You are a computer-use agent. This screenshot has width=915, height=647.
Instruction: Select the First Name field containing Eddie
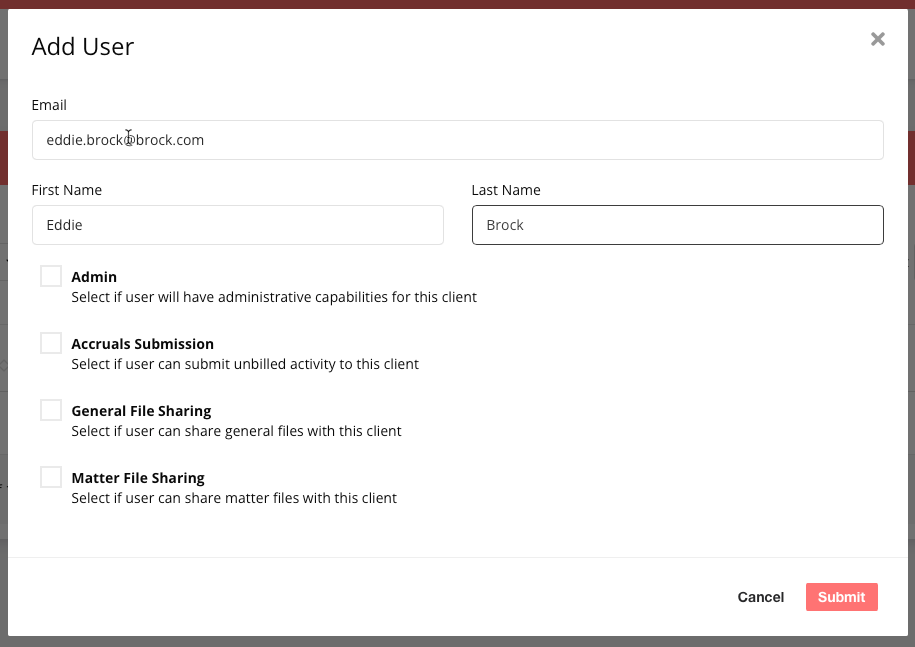[x=237, y=225]
